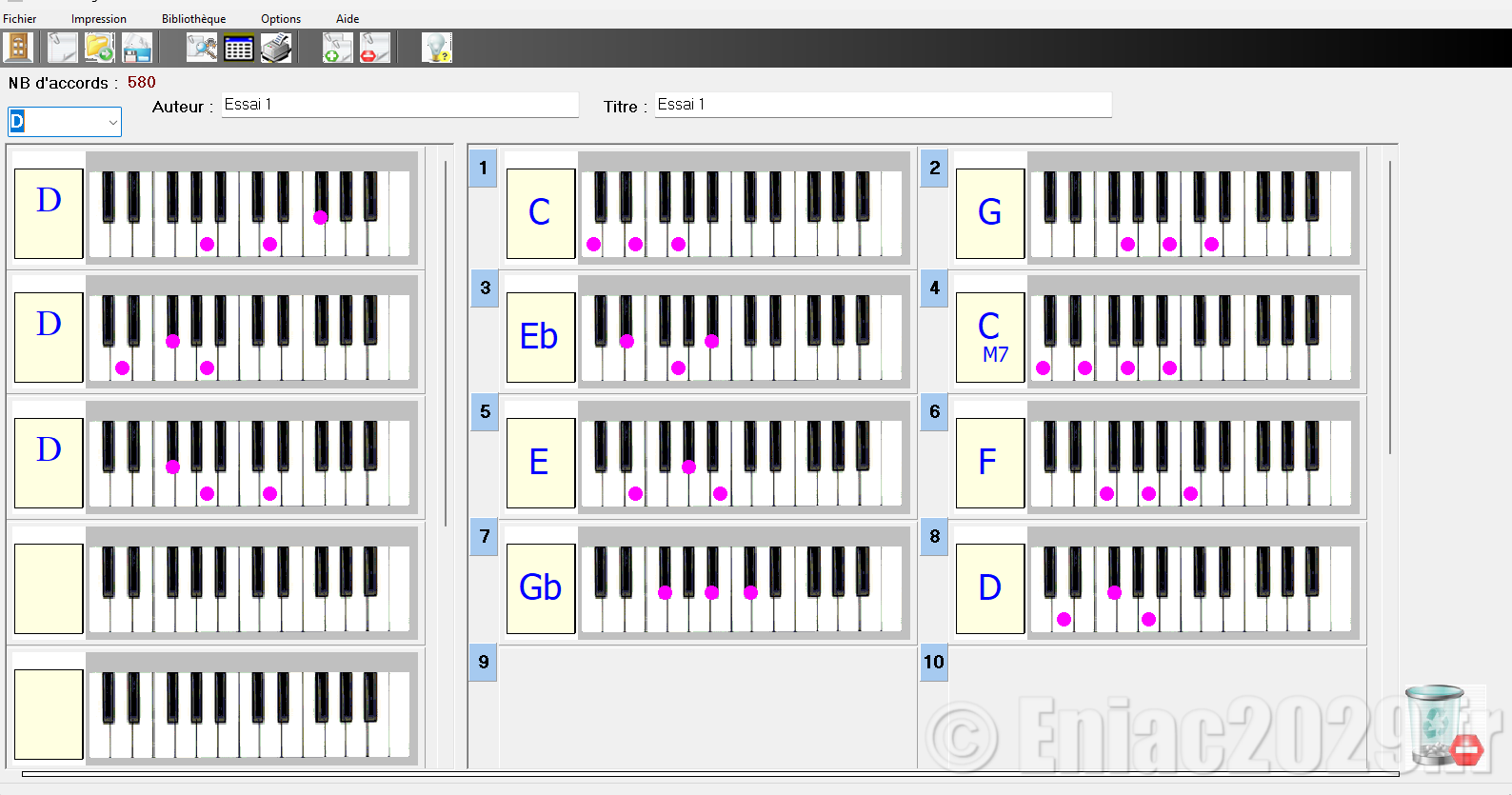Open the Bibliothèque menu
The image size is (1512, 795).
click(193, 19)
